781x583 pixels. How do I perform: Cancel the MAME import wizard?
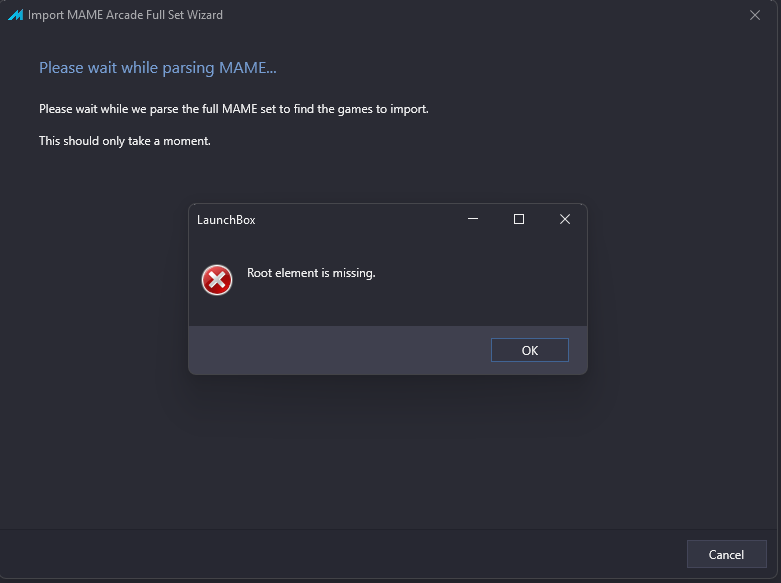click(x=726, y=555)
